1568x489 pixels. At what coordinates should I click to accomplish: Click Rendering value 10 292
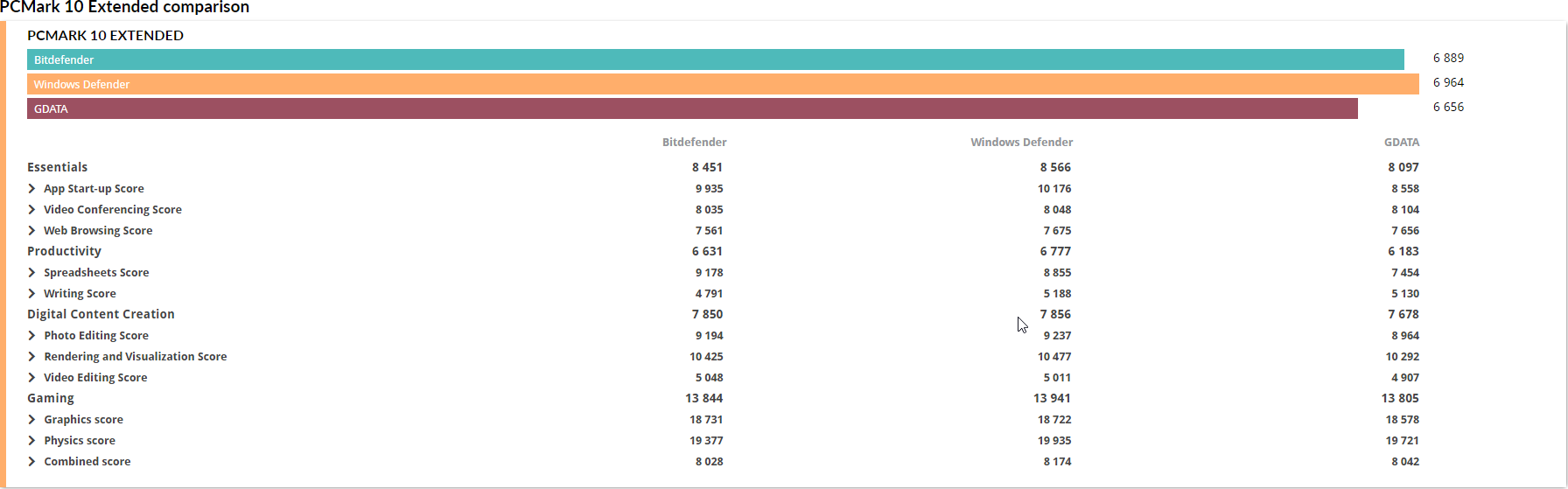pos(1403,357)
